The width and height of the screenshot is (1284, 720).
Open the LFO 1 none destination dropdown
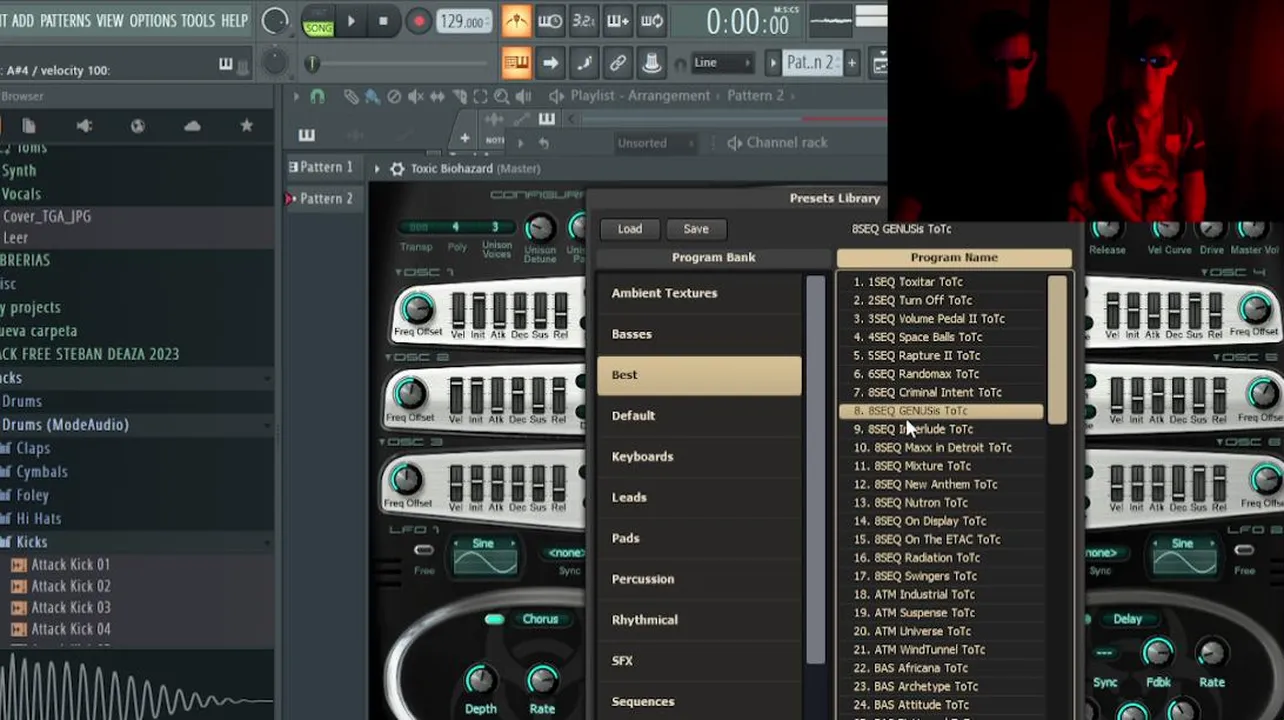coord(565,552)
